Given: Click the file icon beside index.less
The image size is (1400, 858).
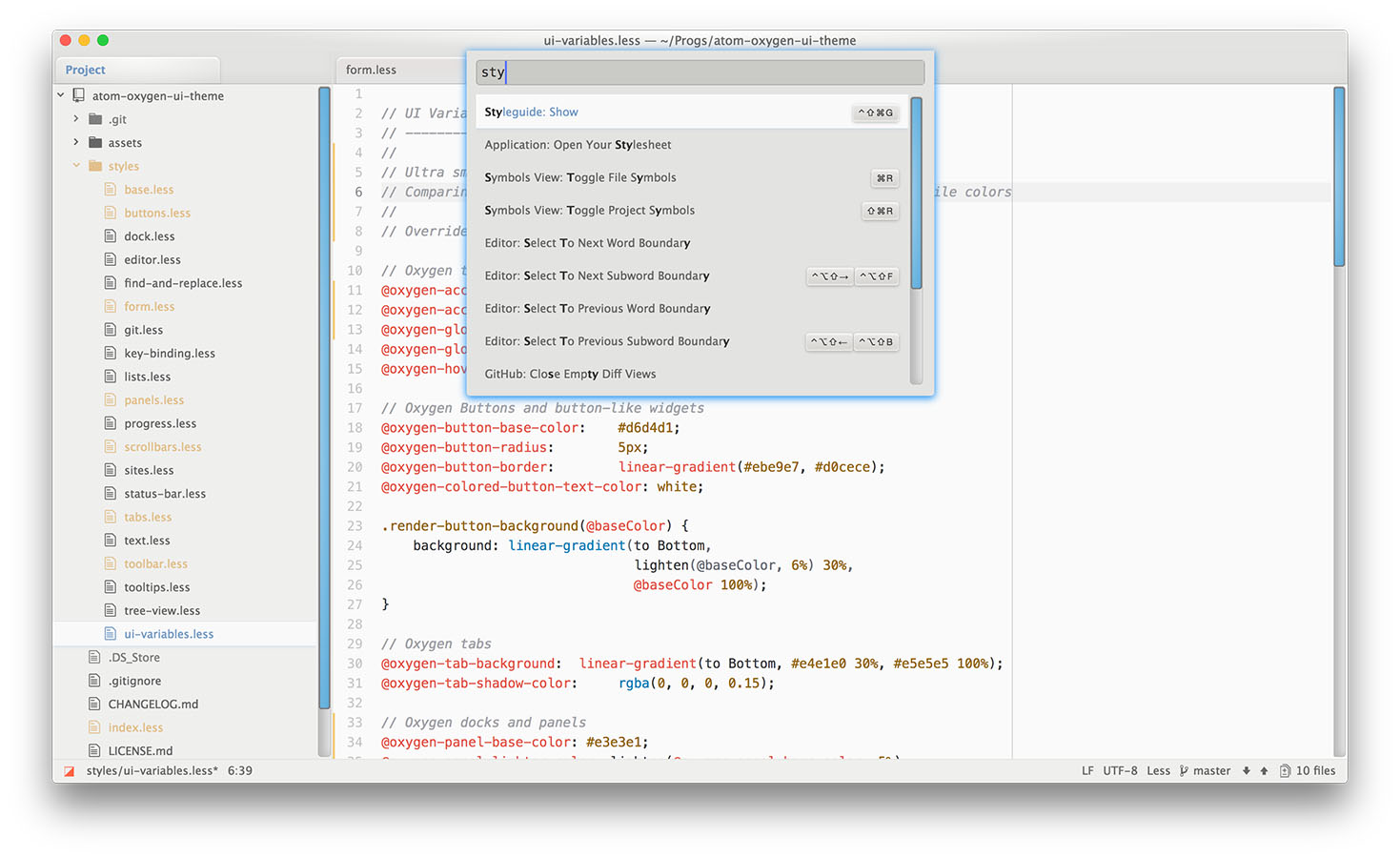Looking at the screenshot, I should (94, 727).
